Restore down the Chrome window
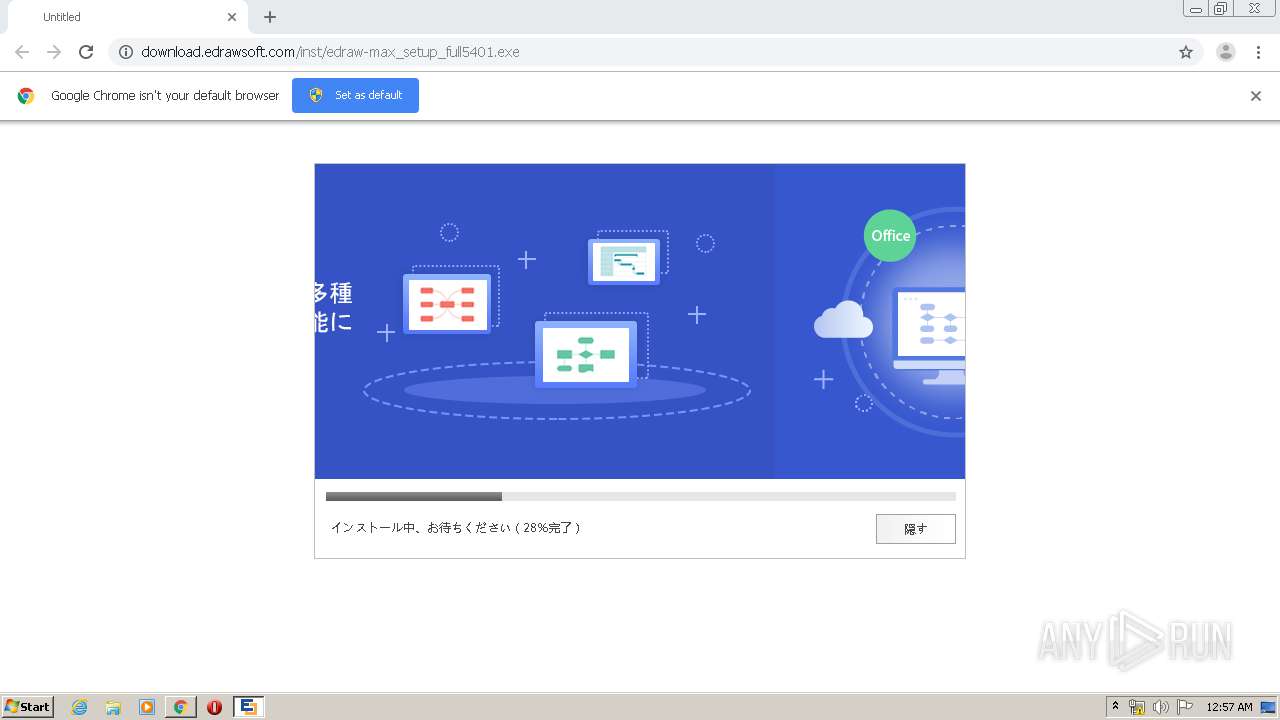Image resolution: width=1280 pixels, height=720 pixels. click(1221, 9)
